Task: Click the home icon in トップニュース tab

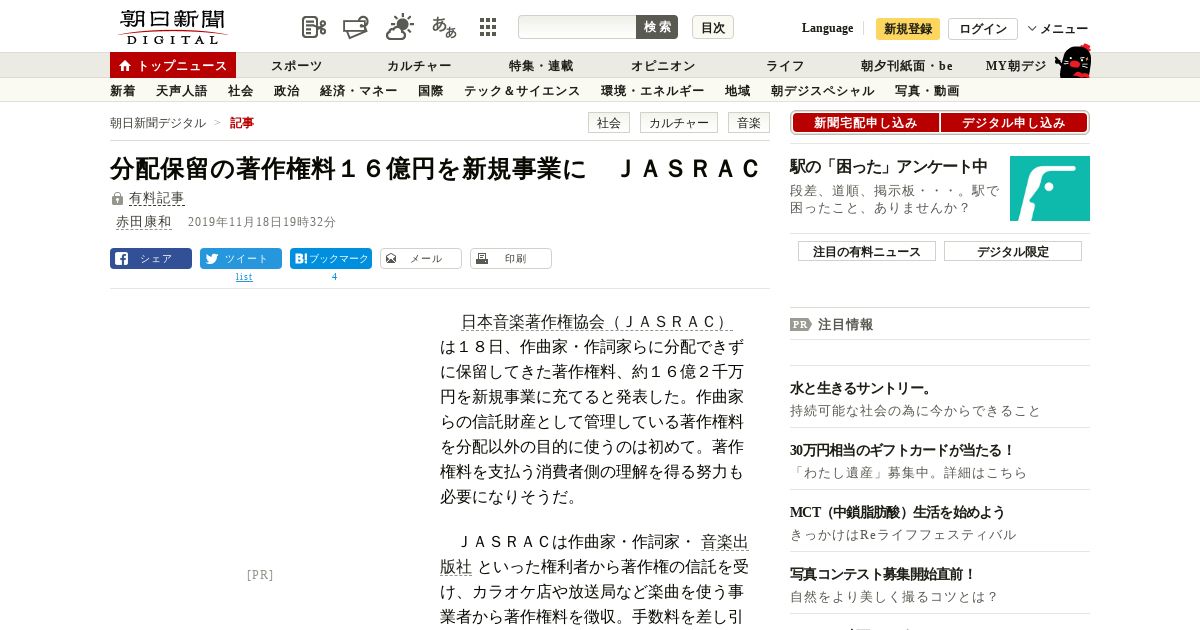Action: click(125, 65)
